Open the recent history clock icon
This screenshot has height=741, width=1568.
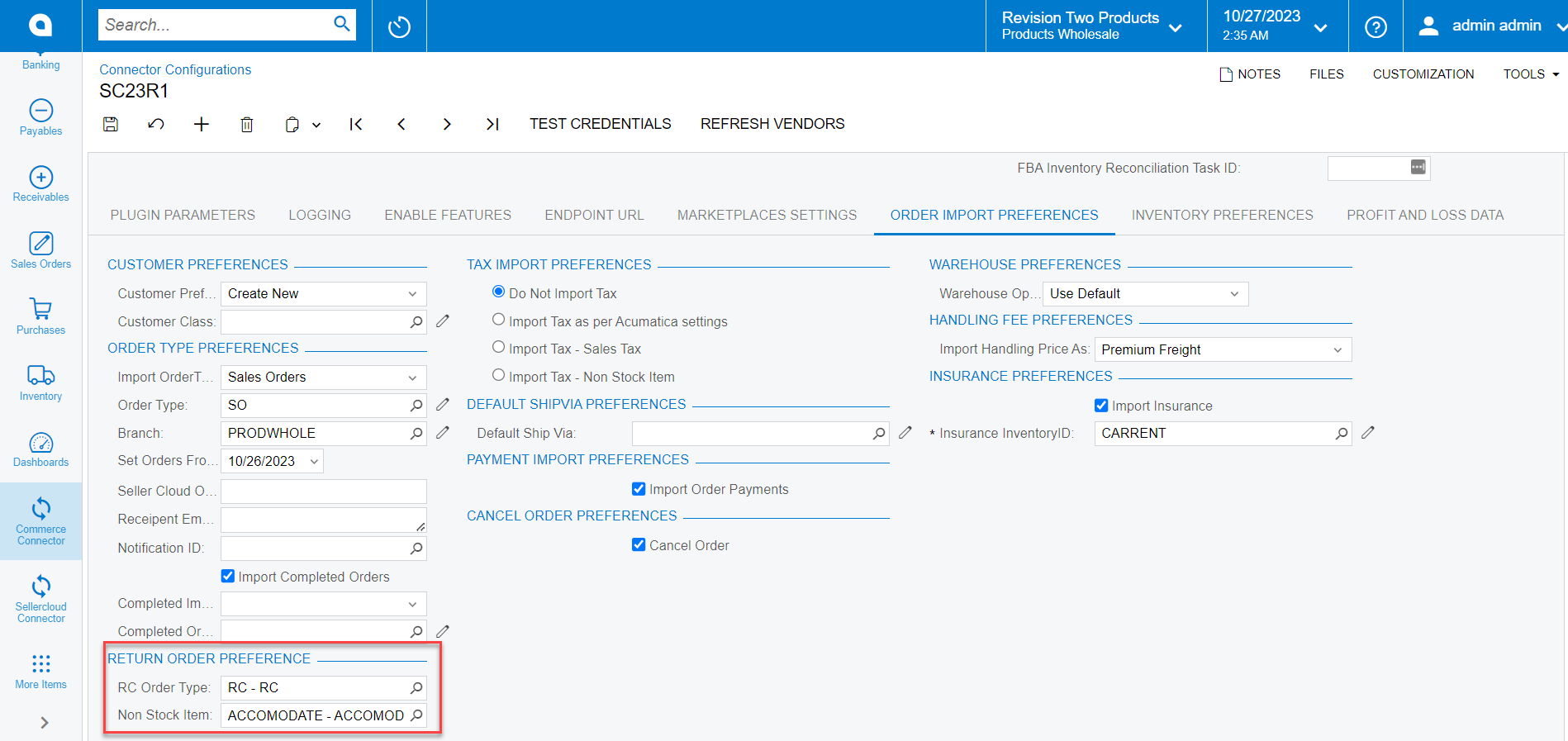(x=399, y=26)
